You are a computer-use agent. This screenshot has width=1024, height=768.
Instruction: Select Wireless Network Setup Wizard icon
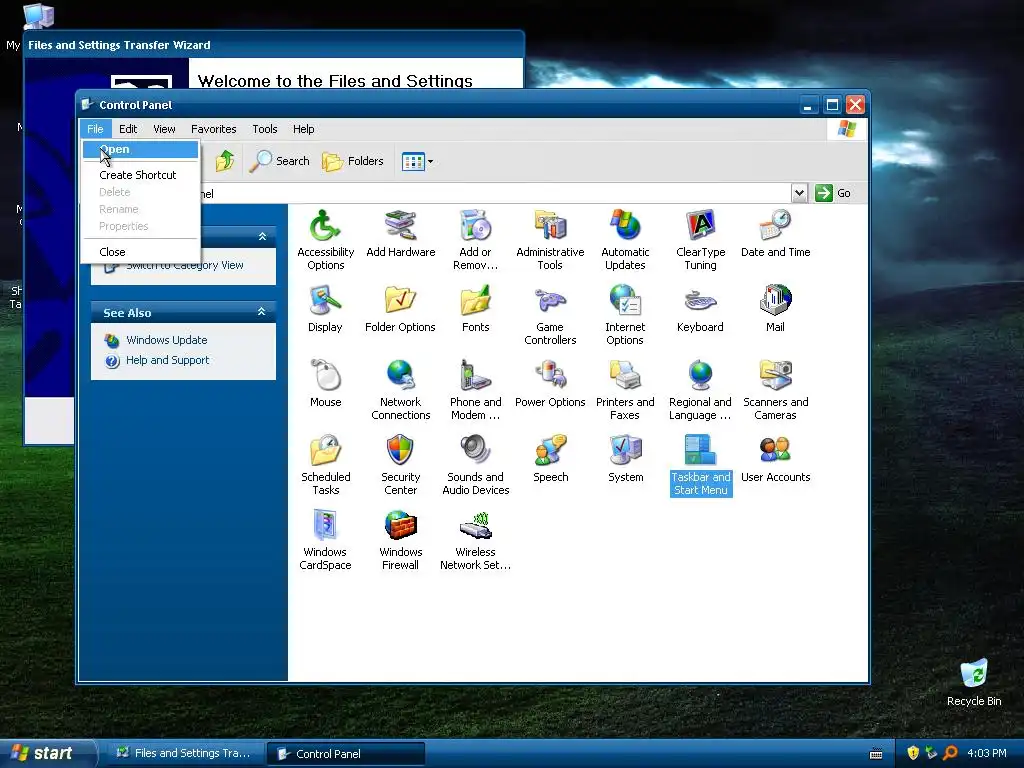475,539
